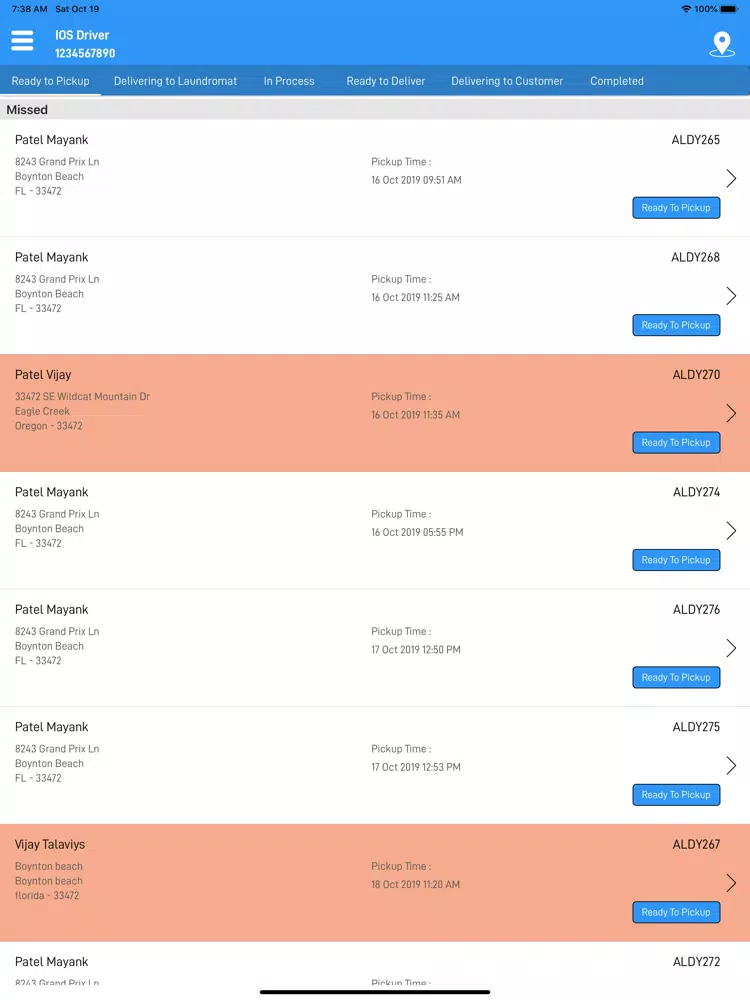This screenshot has height=1000, width=750.
Task: Check battery status icon in status bar
Action: 729,9
